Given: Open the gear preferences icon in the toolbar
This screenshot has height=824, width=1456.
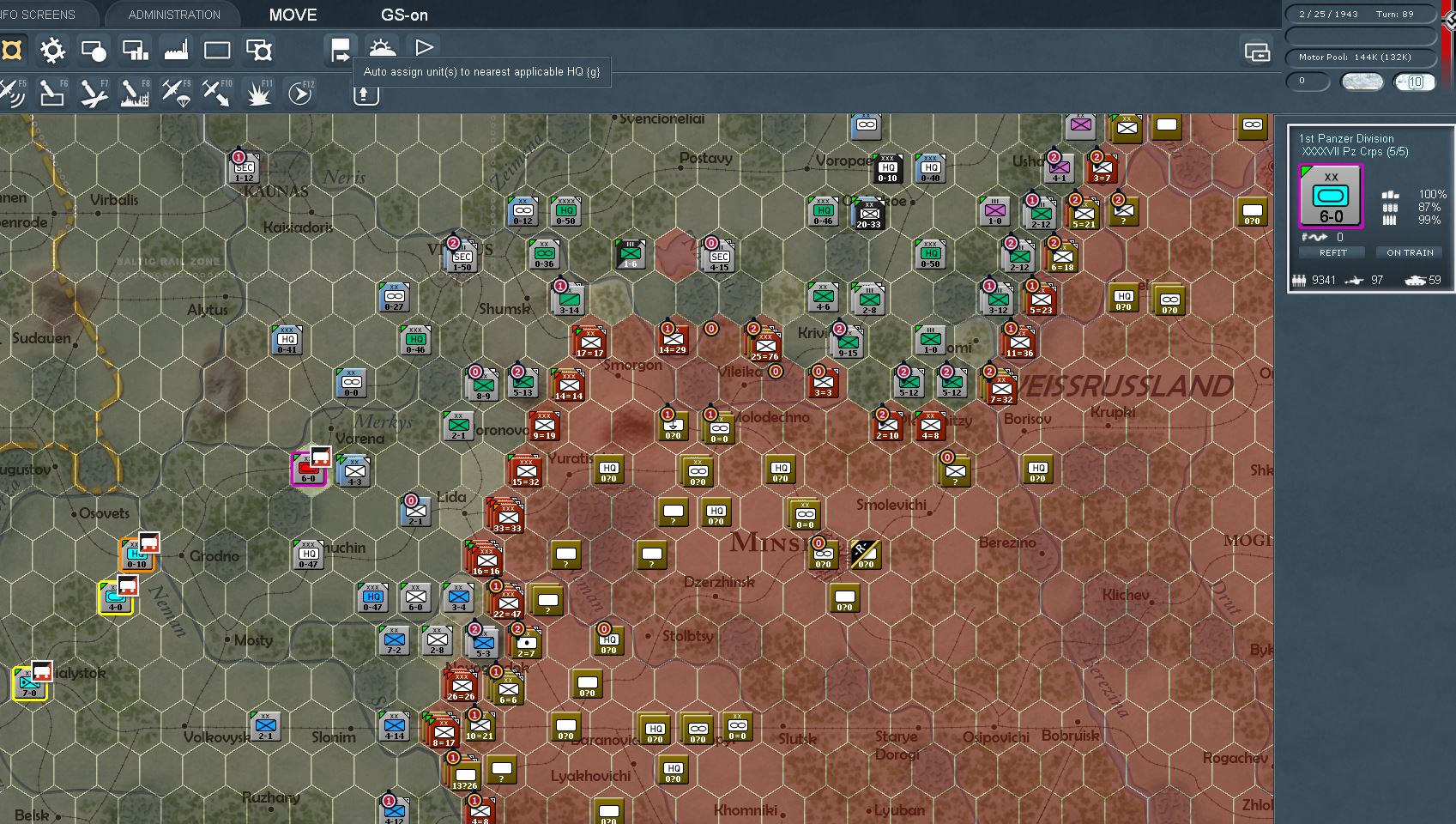Looking at the screenshot, I should coord(52,51).
